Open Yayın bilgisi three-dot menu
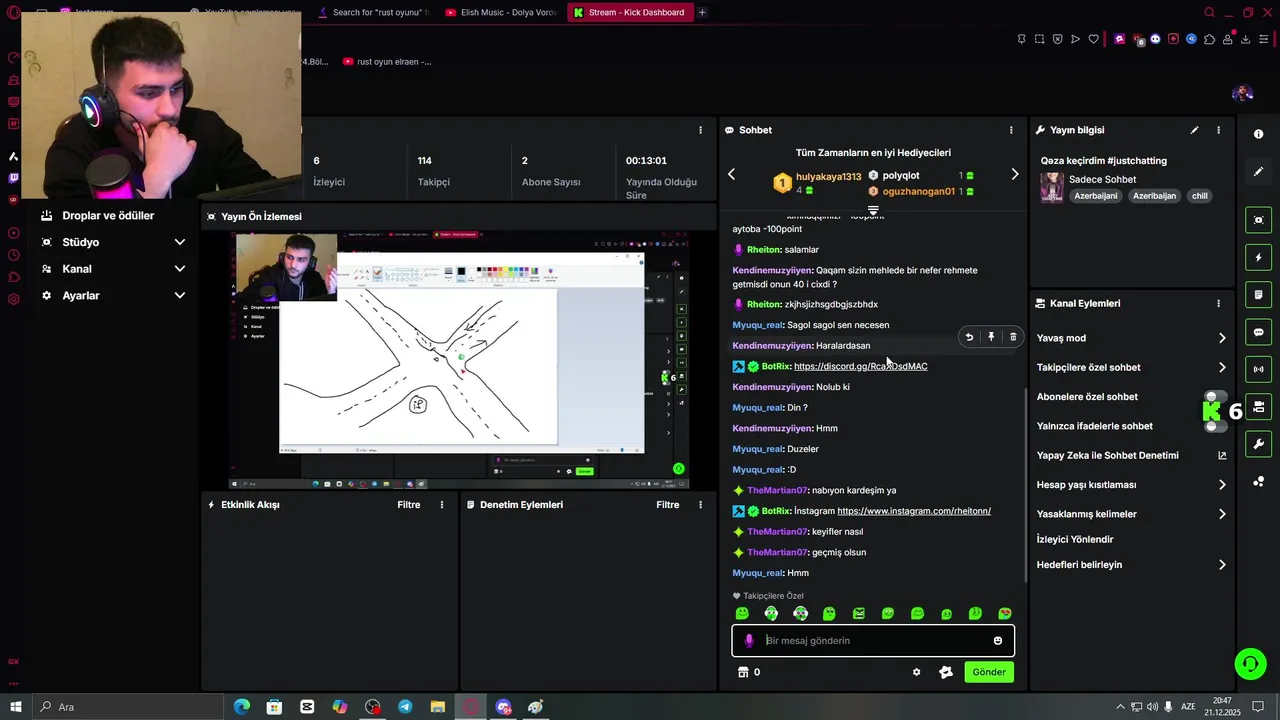1280x720 pixels. pyautogui.click(x=1218, y=130)
